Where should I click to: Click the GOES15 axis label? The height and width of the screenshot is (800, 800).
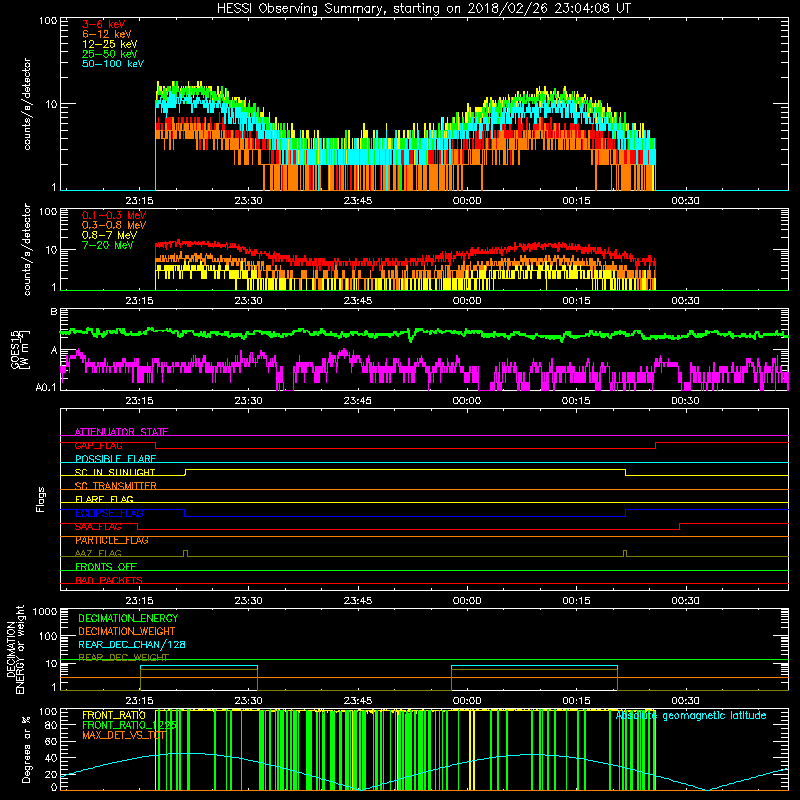[16, 349]
